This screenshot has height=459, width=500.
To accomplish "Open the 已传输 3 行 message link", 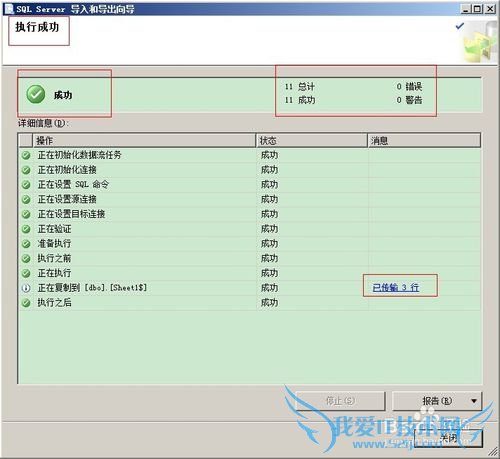I will [x=396, y=287].
